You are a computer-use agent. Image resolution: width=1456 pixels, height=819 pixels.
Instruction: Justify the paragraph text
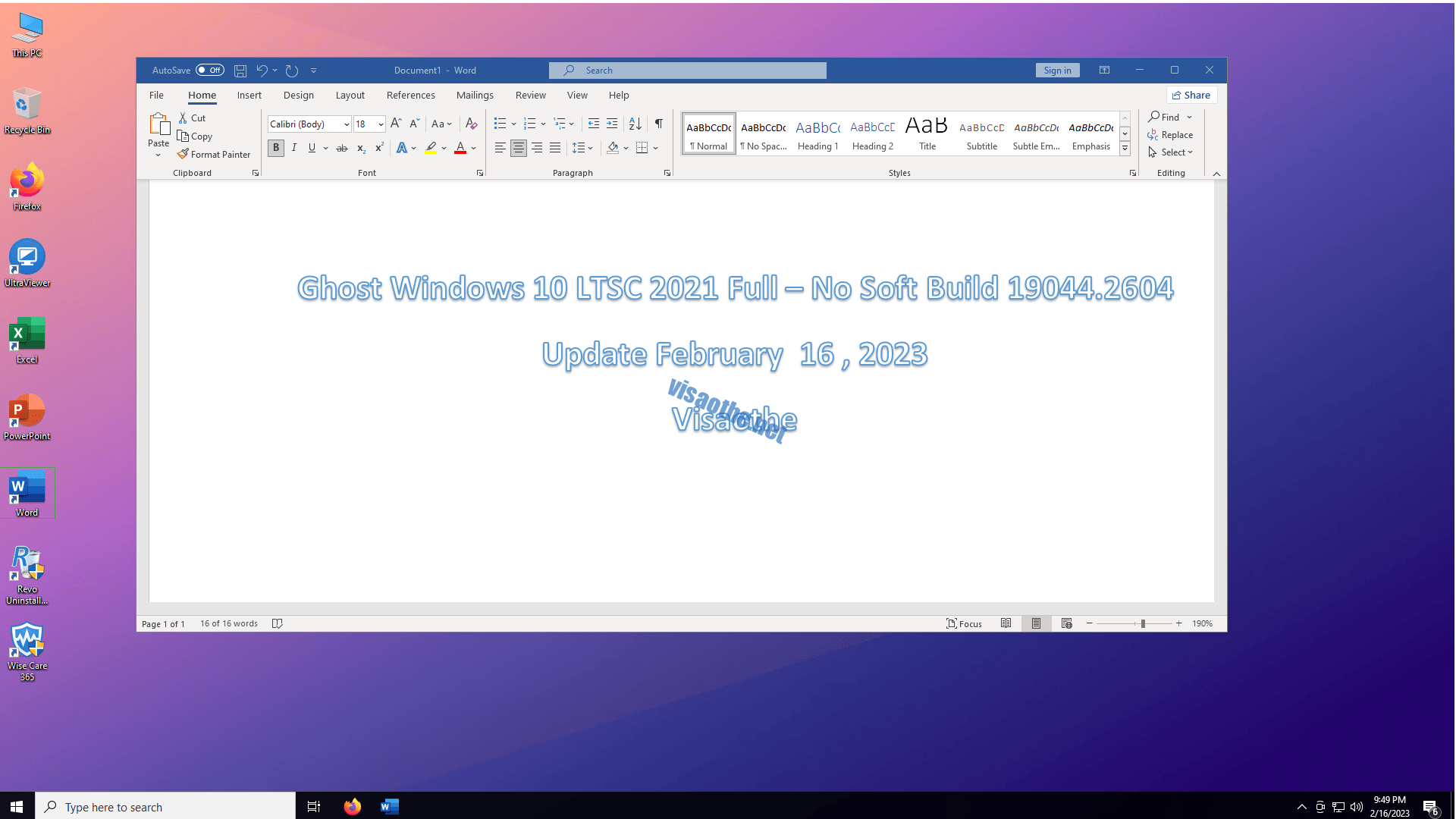(x=555, y=148)
